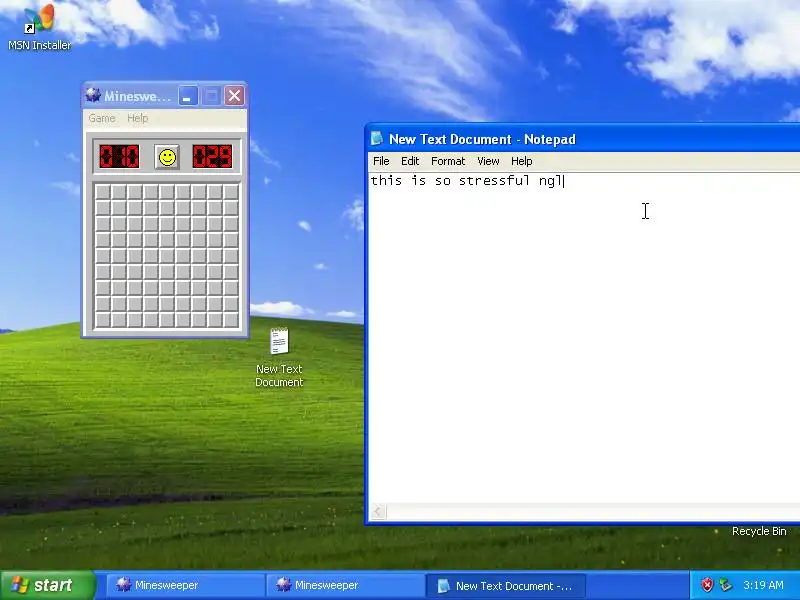Uncover the top-right Minesweeper cell
Image resolution: width=800 pixels, height=600 pixels.
(231, 192)
